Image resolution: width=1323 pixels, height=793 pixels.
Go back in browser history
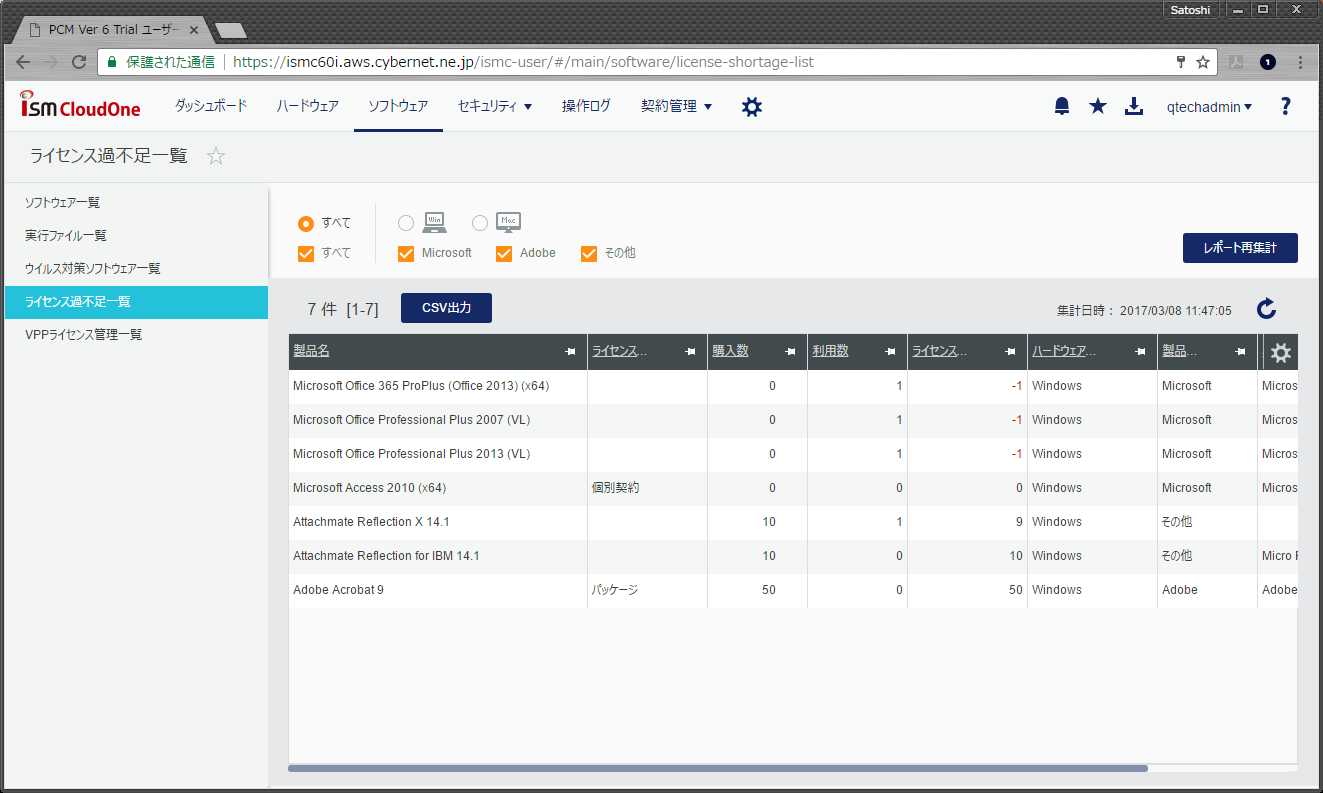(x=24, y=62)
